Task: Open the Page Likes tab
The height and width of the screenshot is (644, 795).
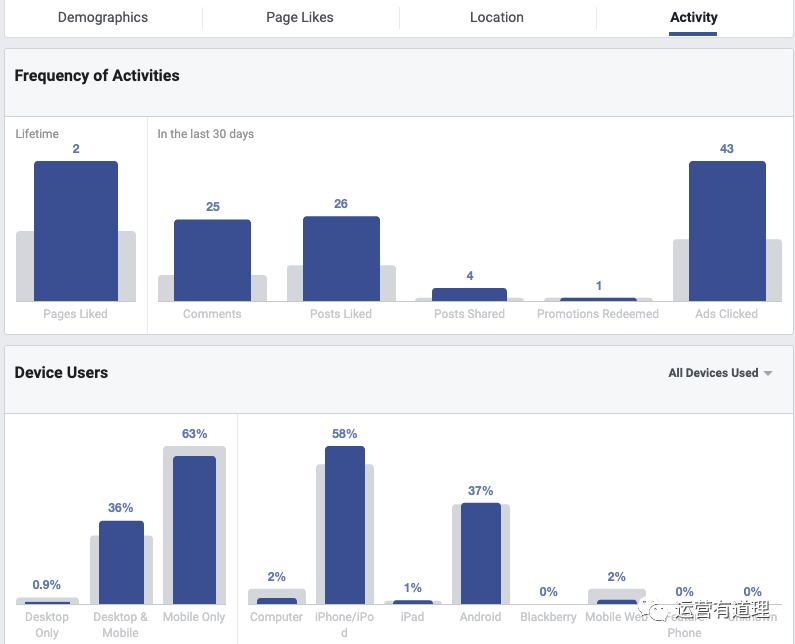Action: click(300, 18)
